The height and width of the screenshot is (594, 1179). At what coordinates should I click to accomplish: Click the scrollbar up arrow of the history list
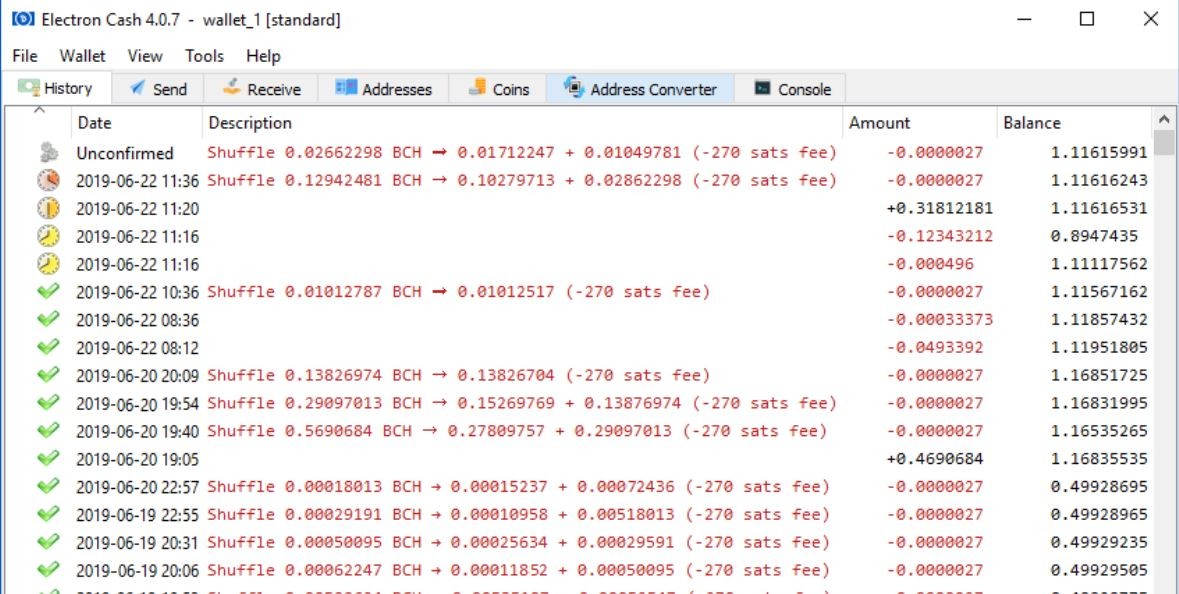point(1163,119)
